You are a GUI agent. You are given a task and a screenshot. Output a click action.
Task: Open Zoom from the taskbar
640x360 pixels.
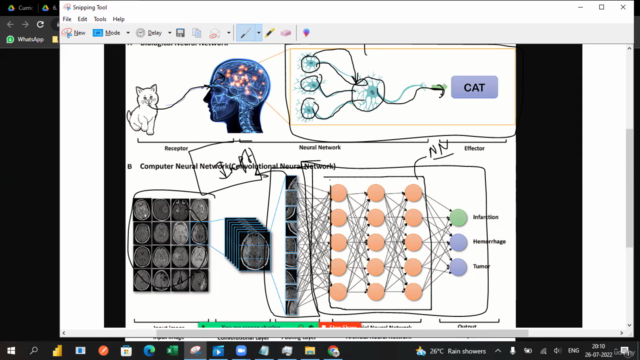241,351
